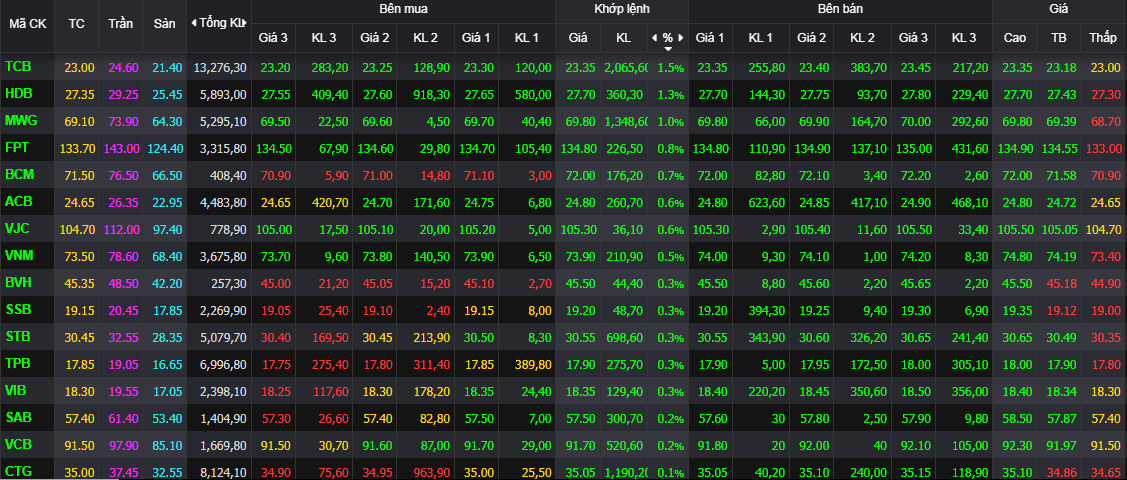The width and height of the screenshot is (1127, 480).
Task: Click HDB ceiling price 29.25
Action: click(x=122, y=95)
